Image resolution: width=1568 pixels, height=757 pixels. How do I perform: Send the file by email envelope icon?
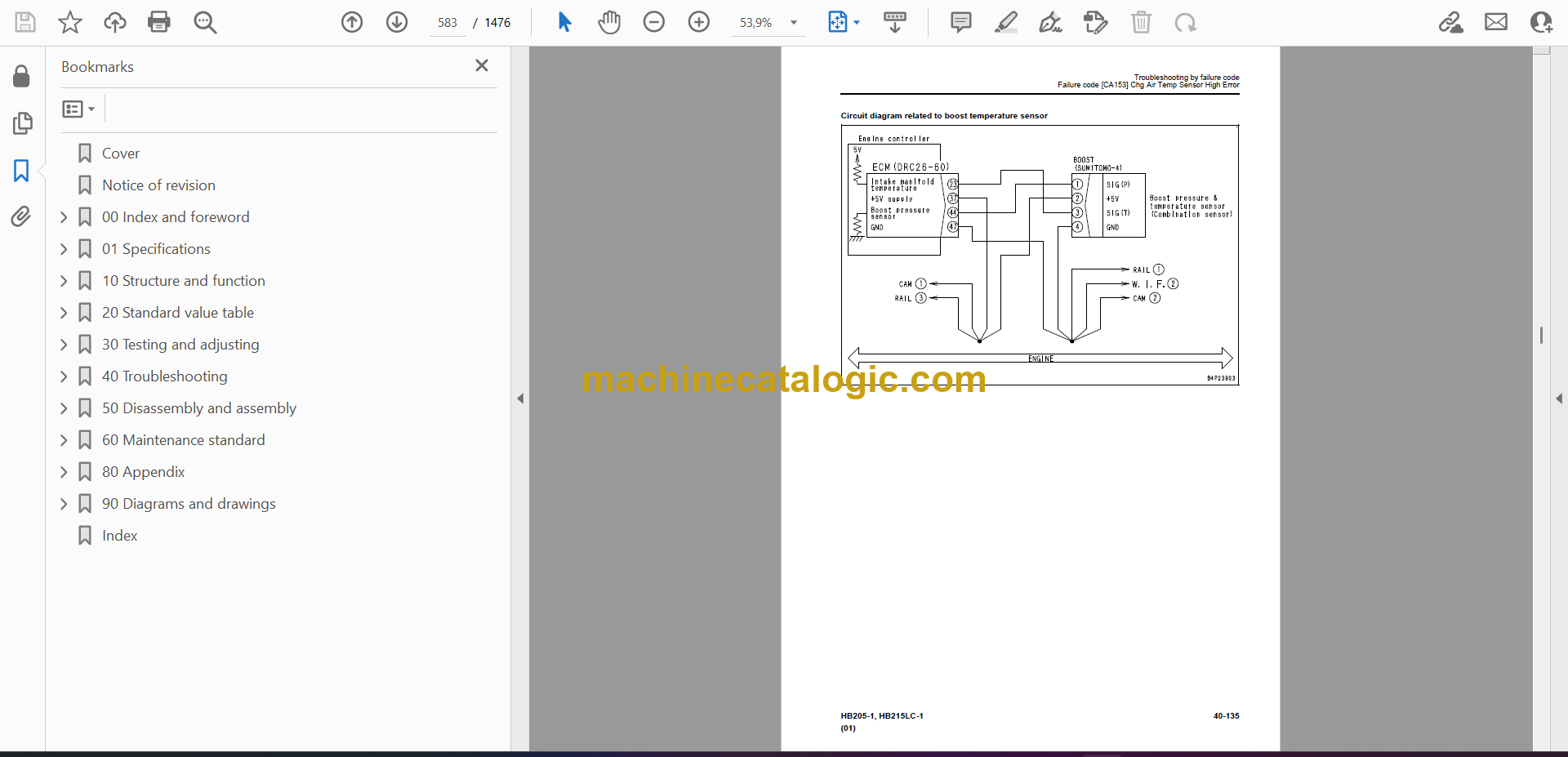[1496, 22]
